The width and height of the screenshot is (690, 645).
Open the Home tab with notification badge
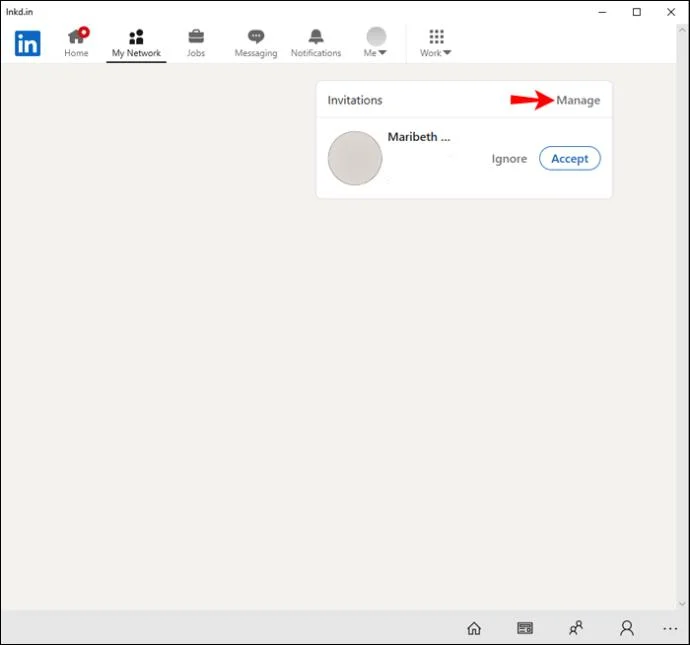[x=77, y=43]
